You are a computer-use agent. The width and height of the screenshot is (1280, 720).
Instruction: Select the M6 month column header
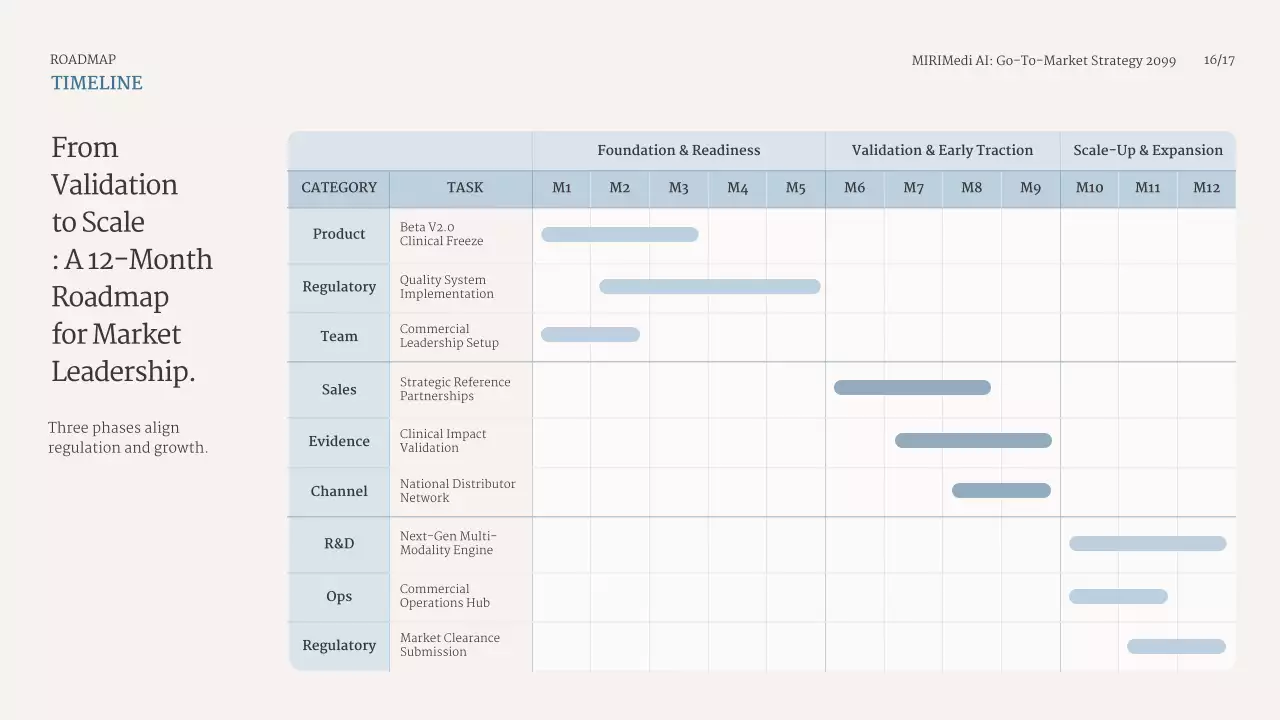pos(855,188)
